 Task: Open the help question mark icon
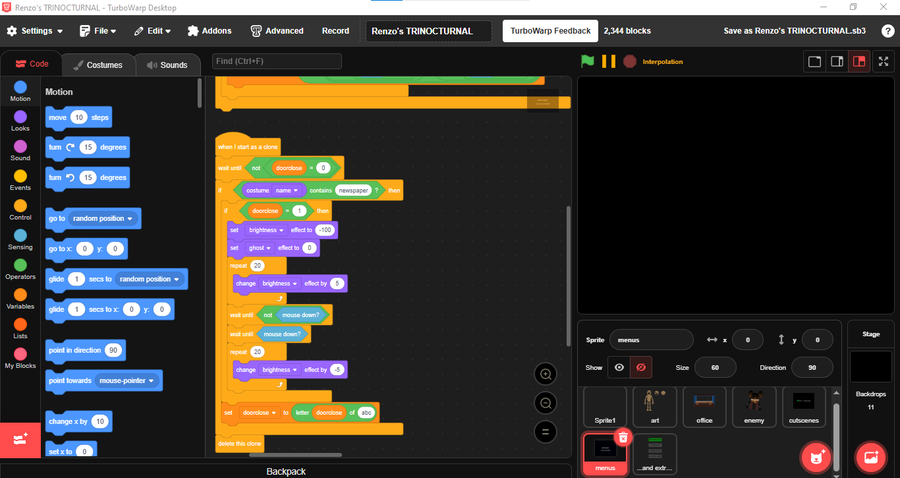(887, 31)
